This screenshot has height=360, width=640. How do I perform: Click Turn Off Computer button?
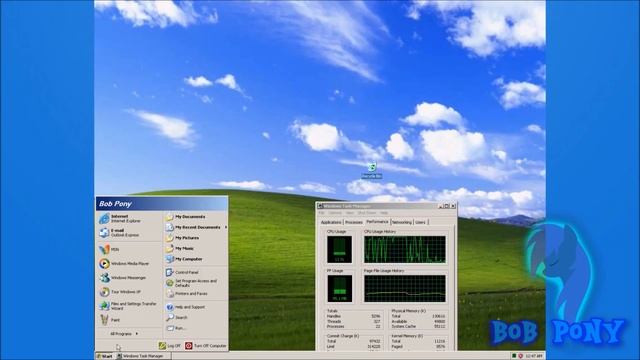[206, 346]
